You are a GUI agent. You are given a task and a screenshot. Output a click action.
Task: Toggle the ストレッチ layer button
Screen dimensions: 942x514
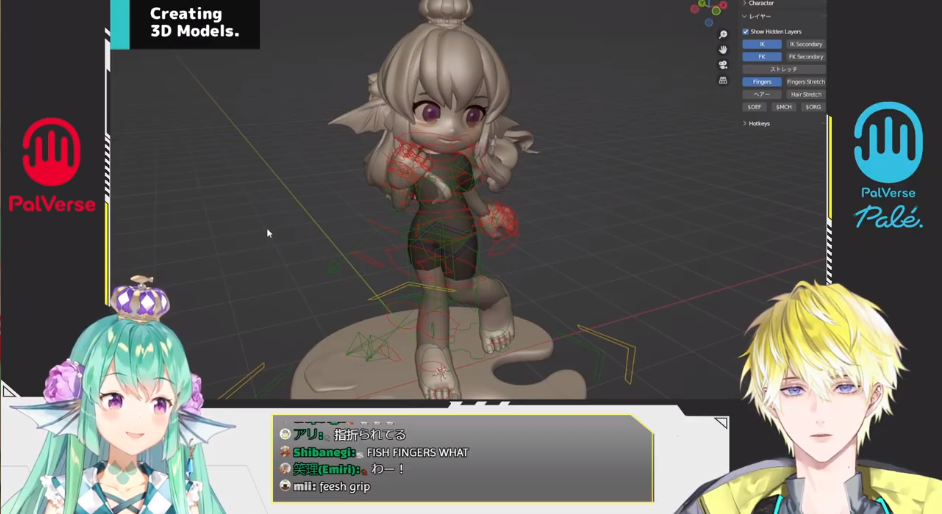[784, 69]
